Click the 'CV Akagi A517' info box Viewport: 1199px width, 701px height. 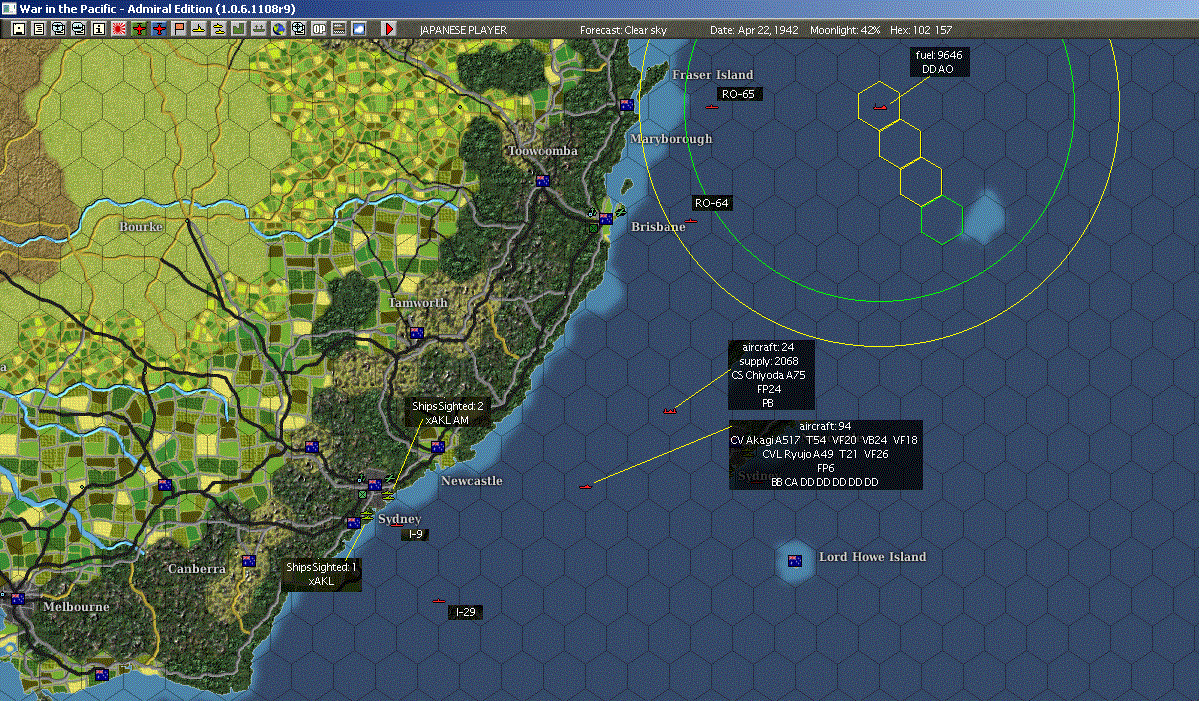826,454
